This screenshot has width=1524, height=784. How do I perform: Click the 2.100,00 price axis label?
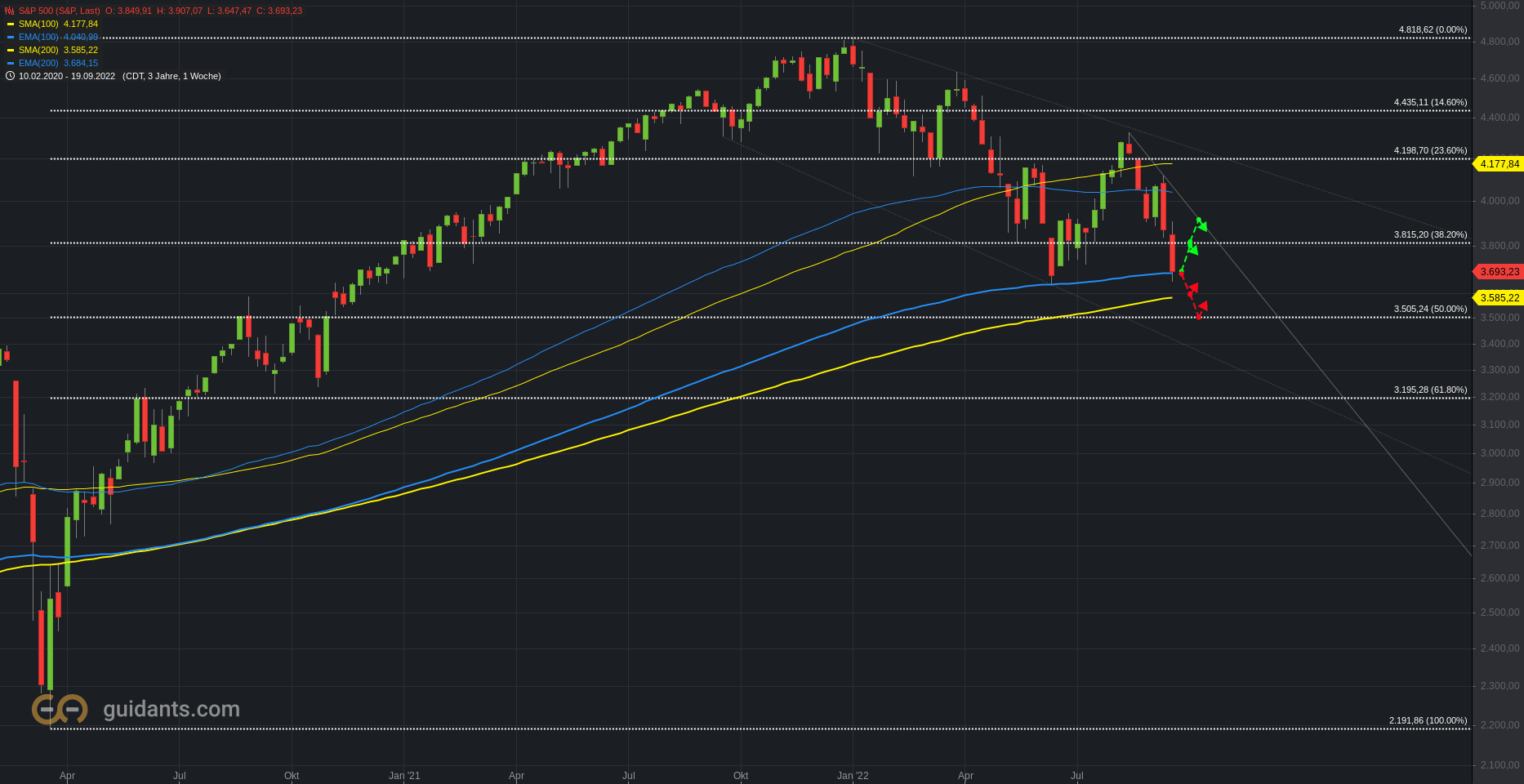pyautogui.click(x=1499, y=765)
